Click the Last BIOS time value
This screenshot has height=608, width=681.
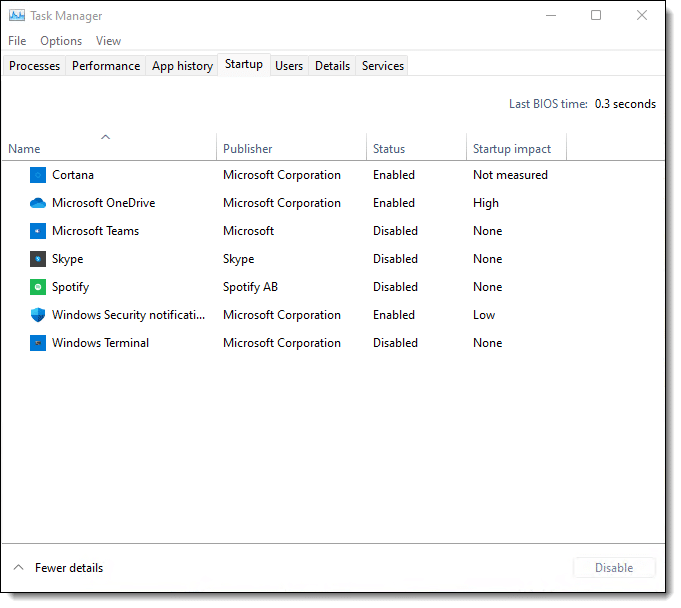coord(625,104)
